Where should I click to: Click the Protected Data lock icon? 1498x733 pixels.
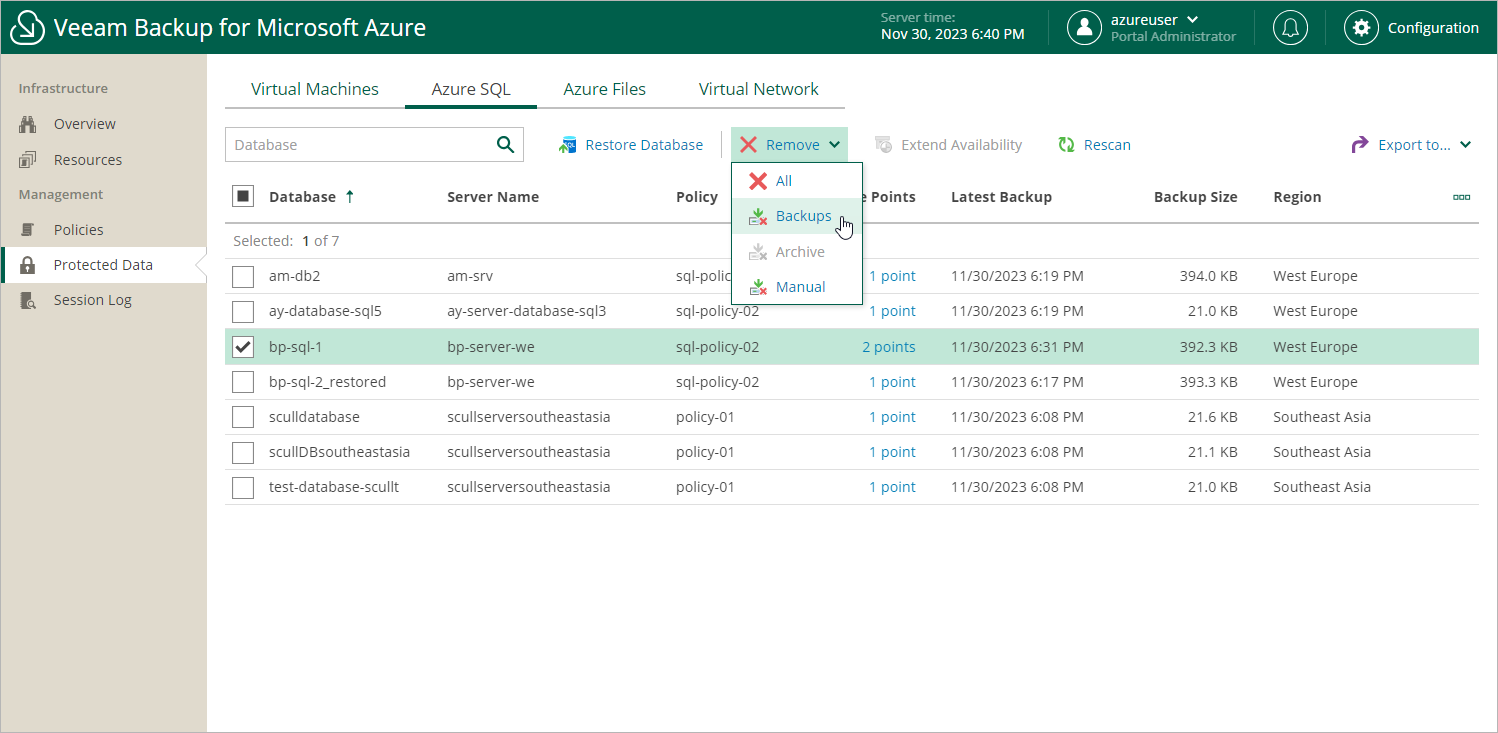tap(28, 265)
